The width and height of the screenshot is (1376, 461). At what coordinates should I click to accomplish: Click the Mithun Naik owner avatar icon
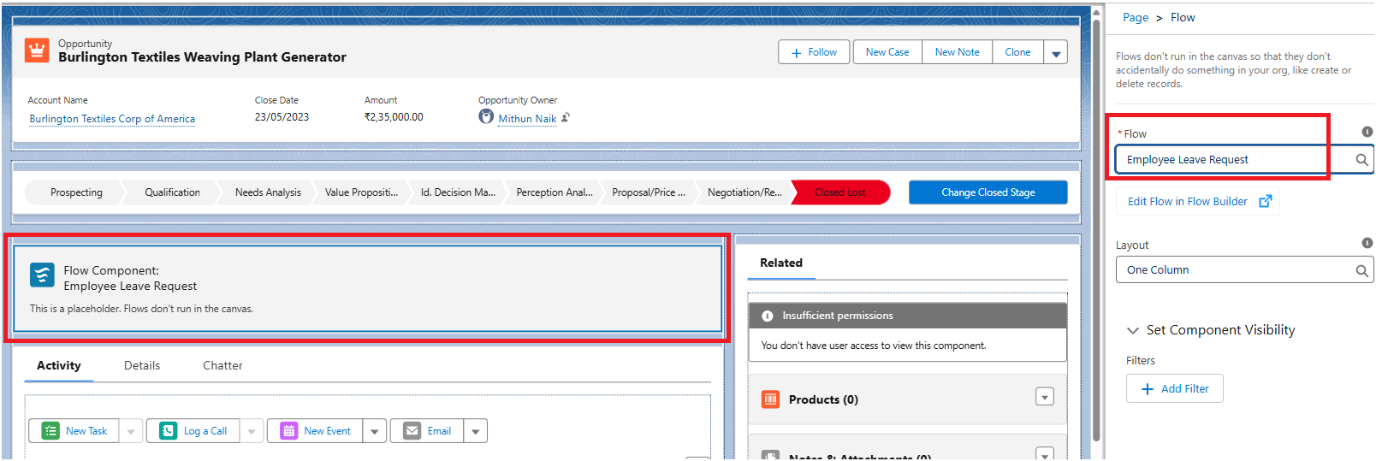click(x=486, y=117)
